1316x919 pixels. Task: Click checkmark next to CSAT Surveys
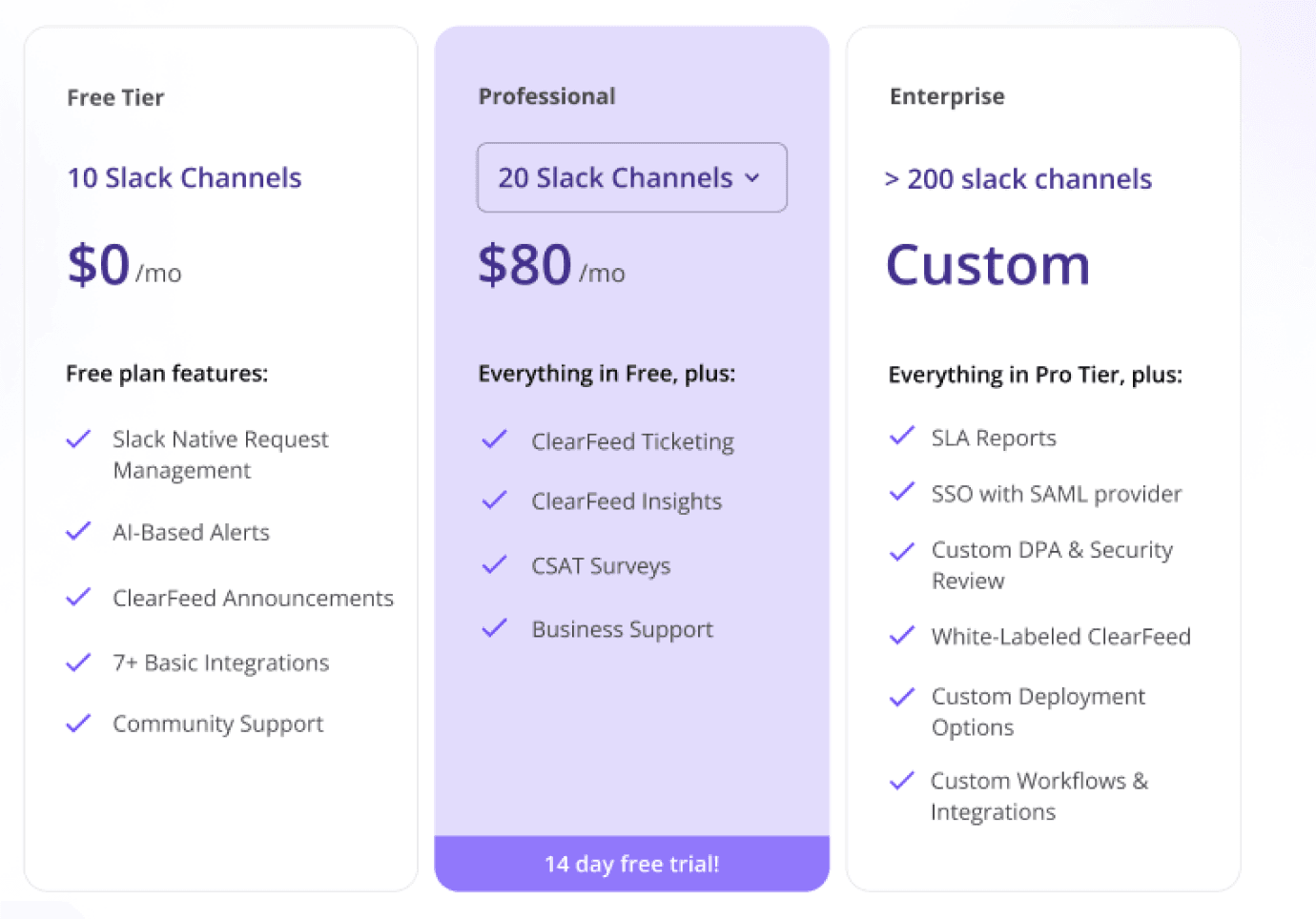(x=494, y=565)
